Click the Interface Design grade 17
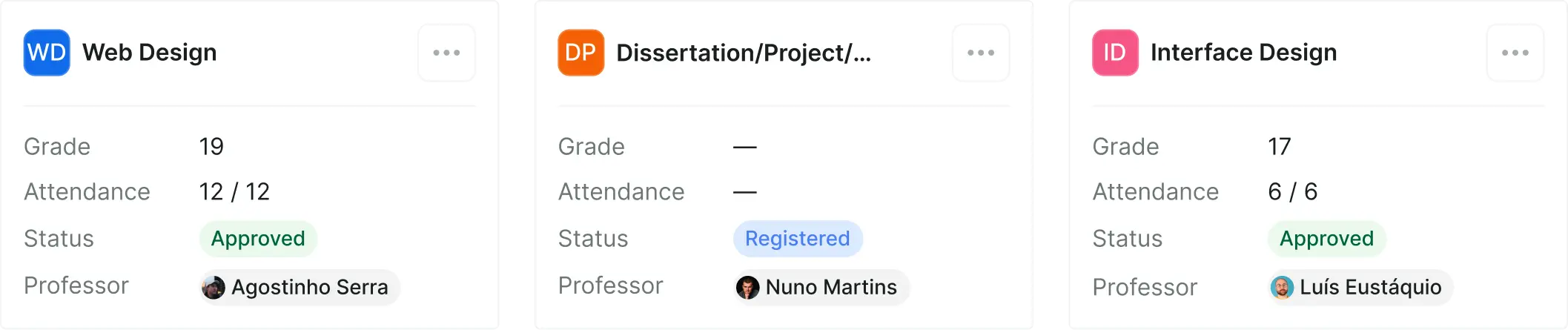 [x=1279, y=147]
